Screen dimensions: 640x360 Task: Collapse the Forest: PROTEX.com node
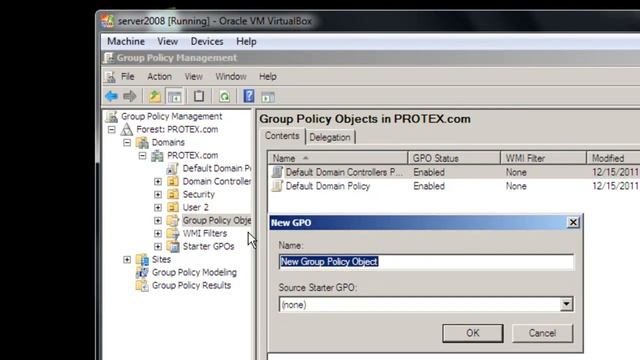click(x=111, y=130)
